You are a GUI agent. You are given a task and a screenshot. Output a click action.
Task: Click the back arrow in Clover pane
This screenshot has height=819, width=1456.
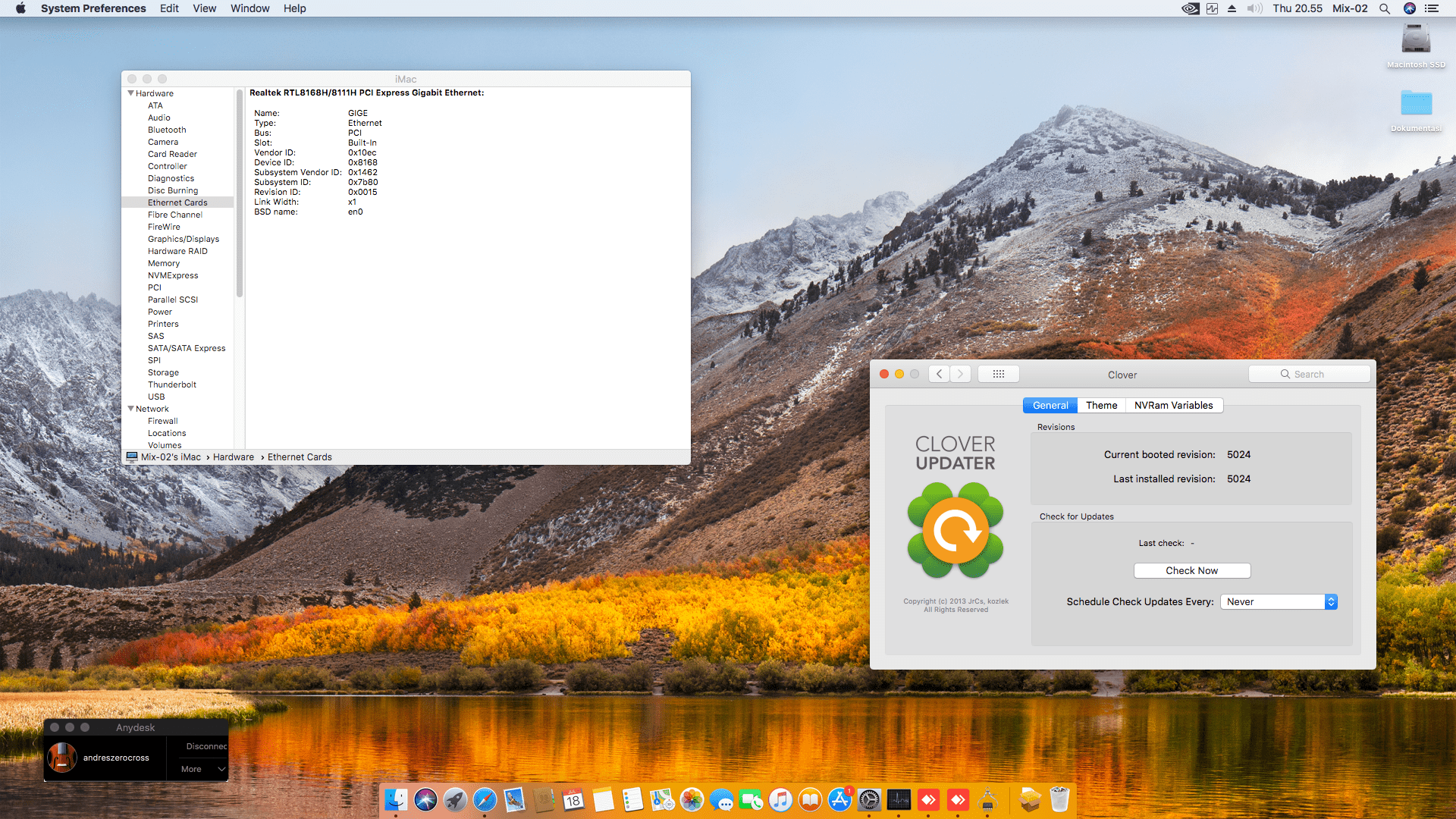pyautogui.click(x=939, y=374)
